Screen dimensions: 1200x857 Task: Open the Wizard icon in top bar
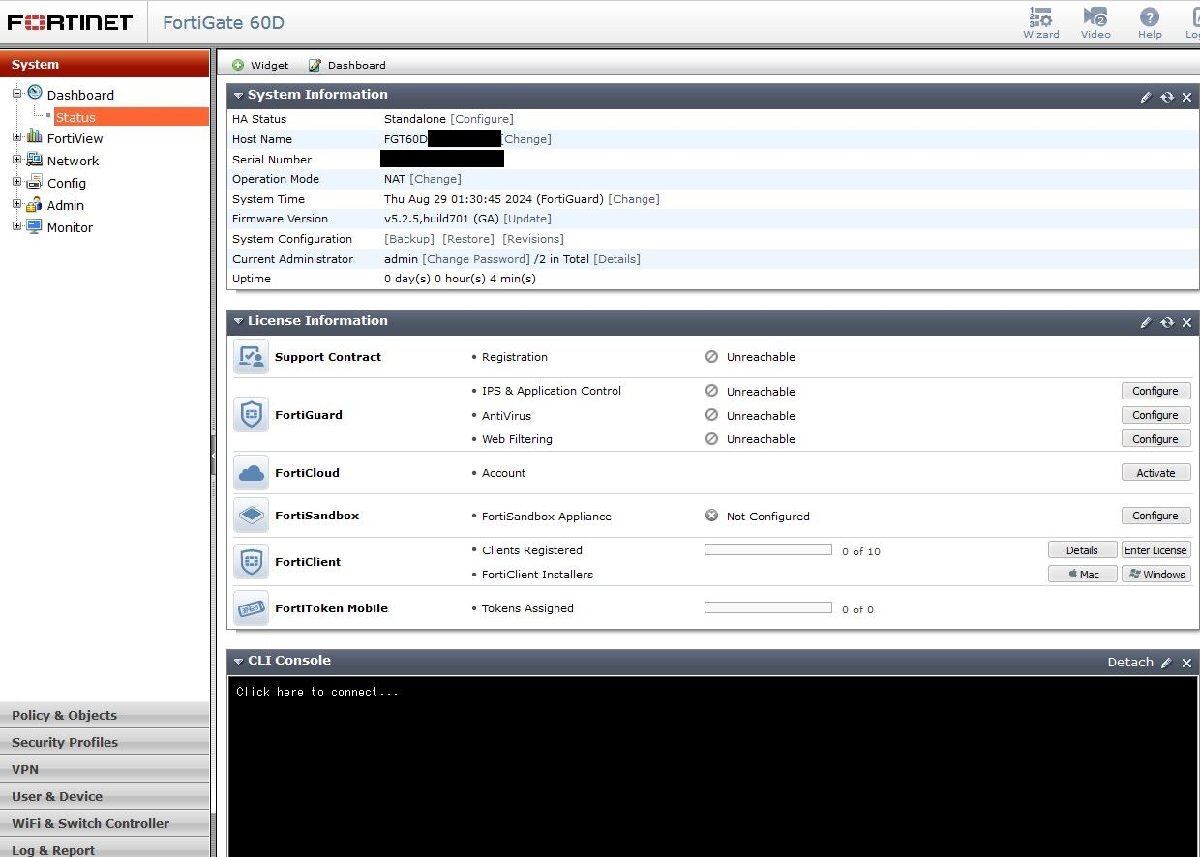point(1041,18)
